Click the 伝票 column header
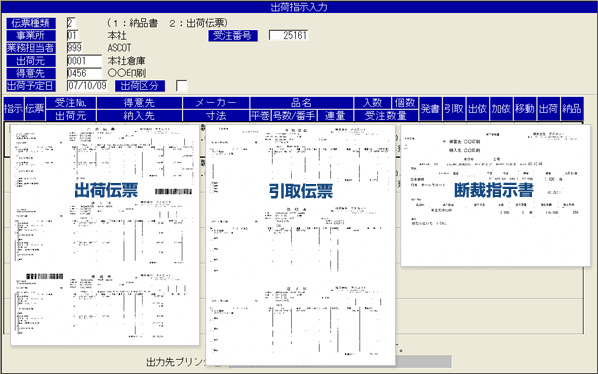598x374 pixels. (x=34, y=109)
